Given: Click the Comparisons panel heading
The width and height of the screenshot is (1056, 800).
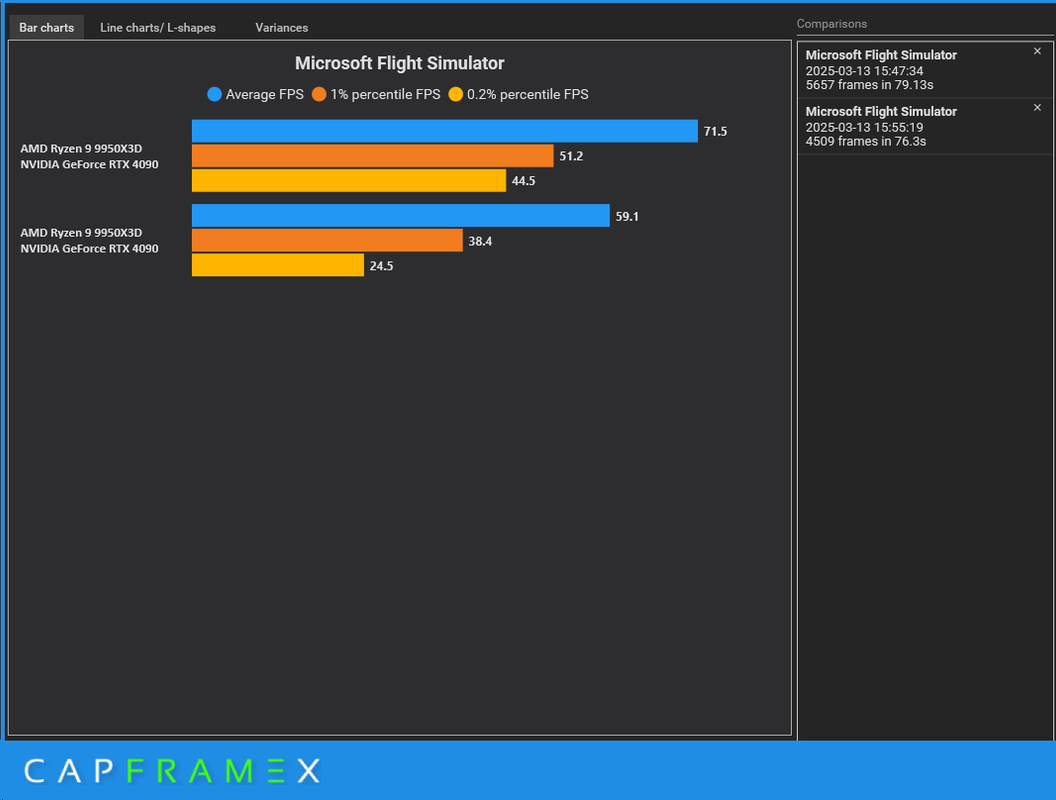Looking at the screenshot, I should point(832,24).
